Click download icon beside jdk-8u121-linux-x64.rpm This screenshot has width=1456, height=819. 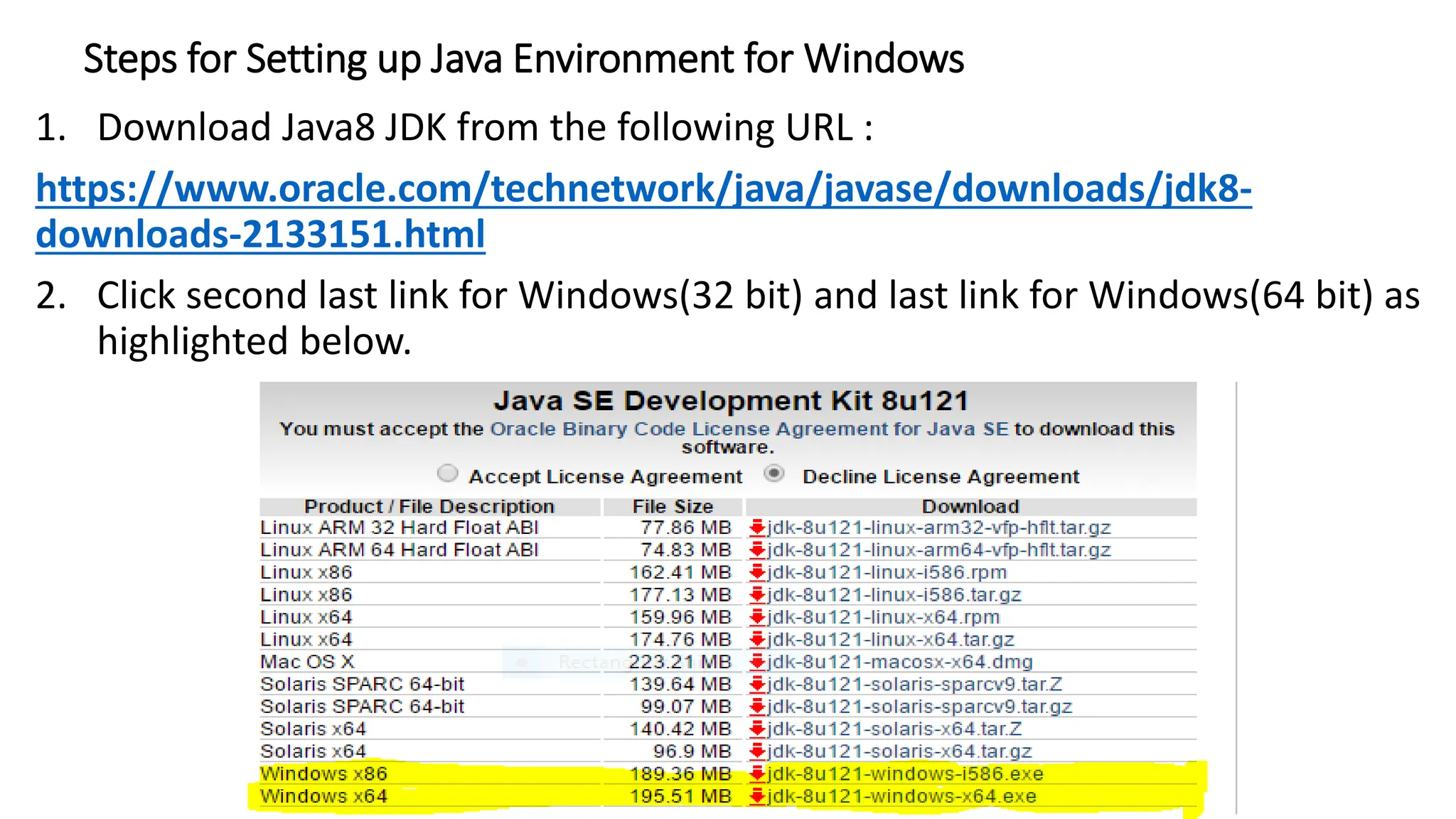coord(757,617)
